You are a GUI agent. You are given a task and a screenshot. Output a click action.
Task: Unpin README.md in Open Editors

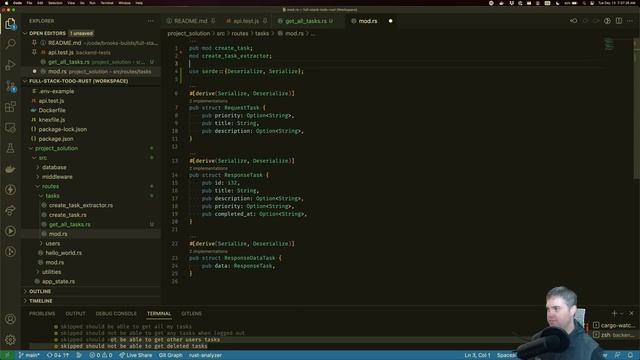pos(34,43)
